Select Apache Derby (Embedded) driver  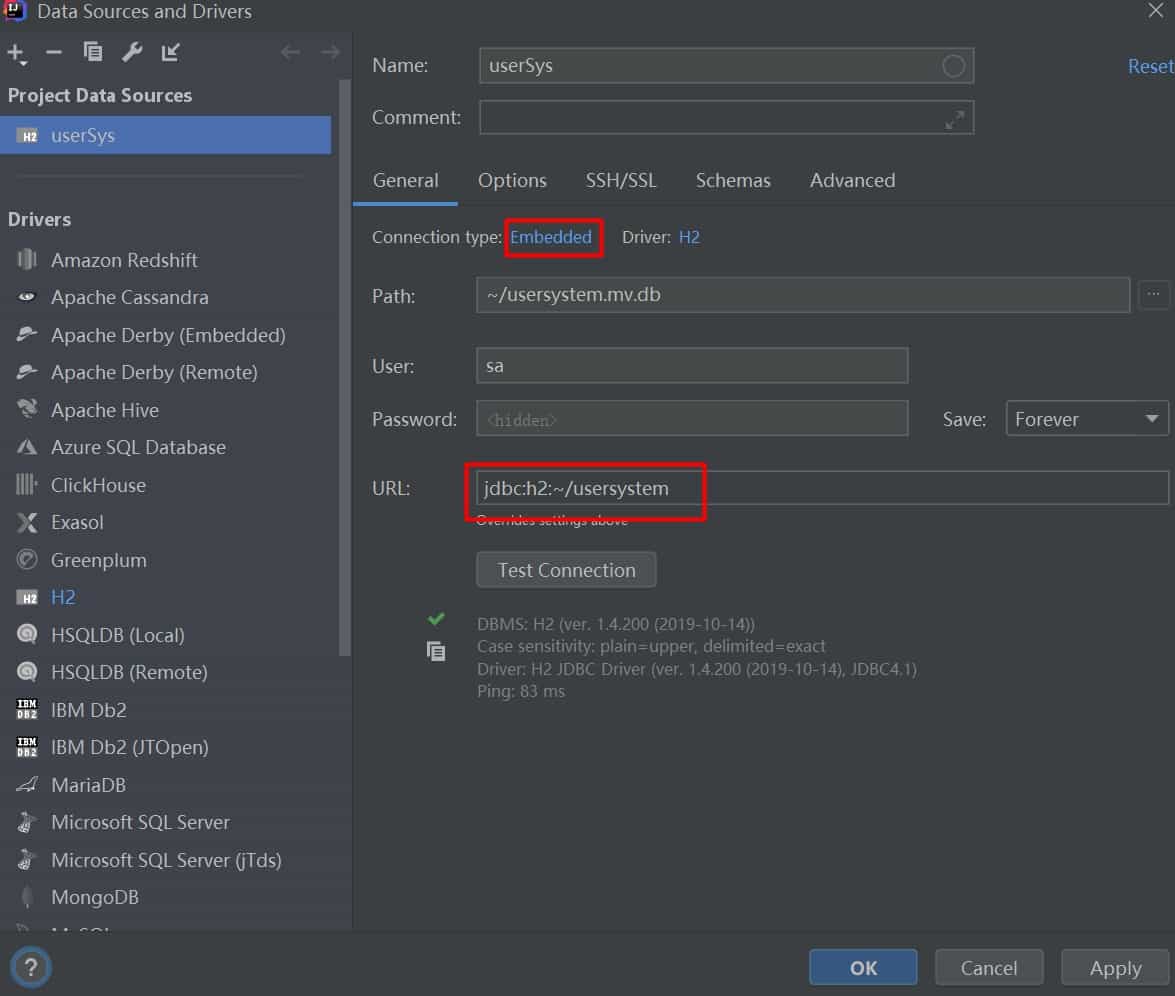(x=168, y=335)
